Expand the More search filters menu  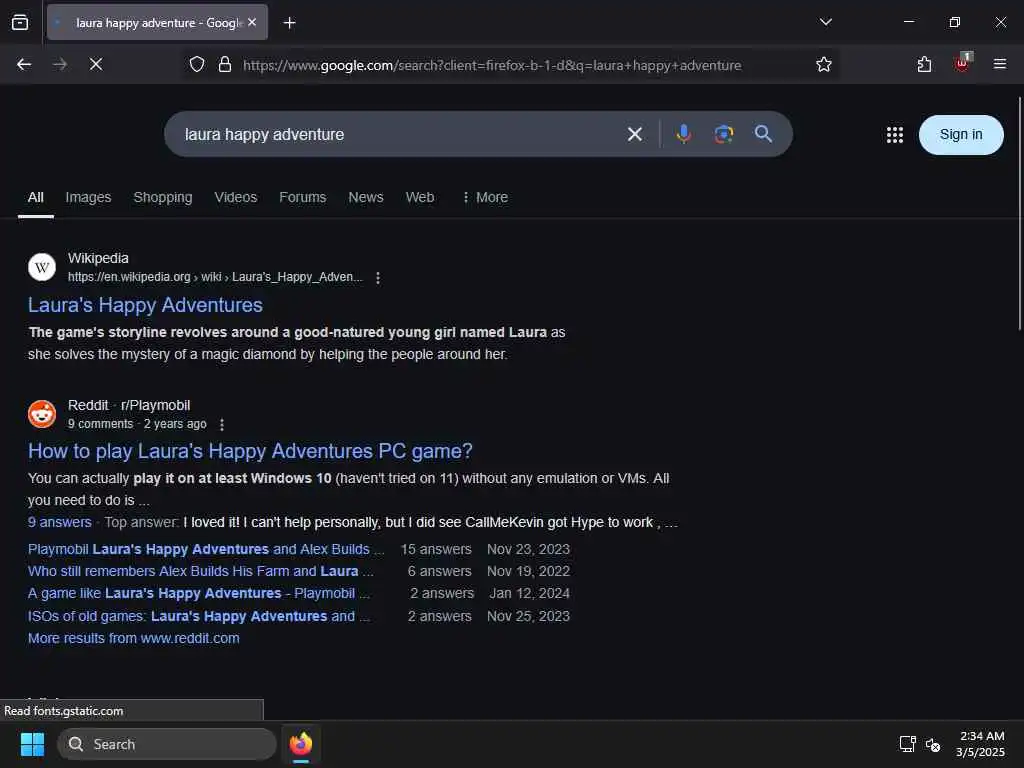(x=485, y=197)
